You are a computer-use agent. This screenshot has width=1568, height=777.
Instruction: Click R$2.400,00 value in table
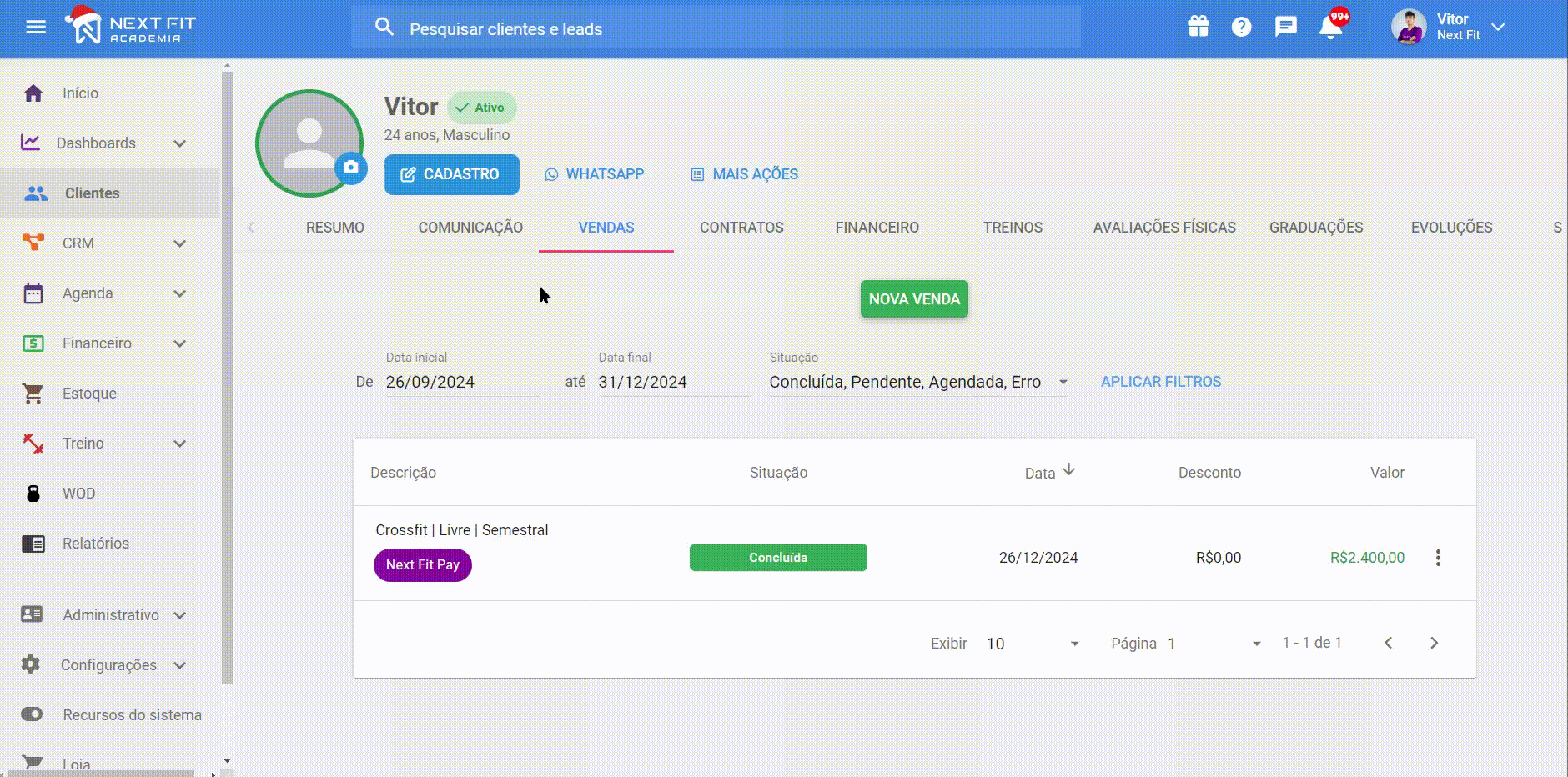(x=1367, y=558)
